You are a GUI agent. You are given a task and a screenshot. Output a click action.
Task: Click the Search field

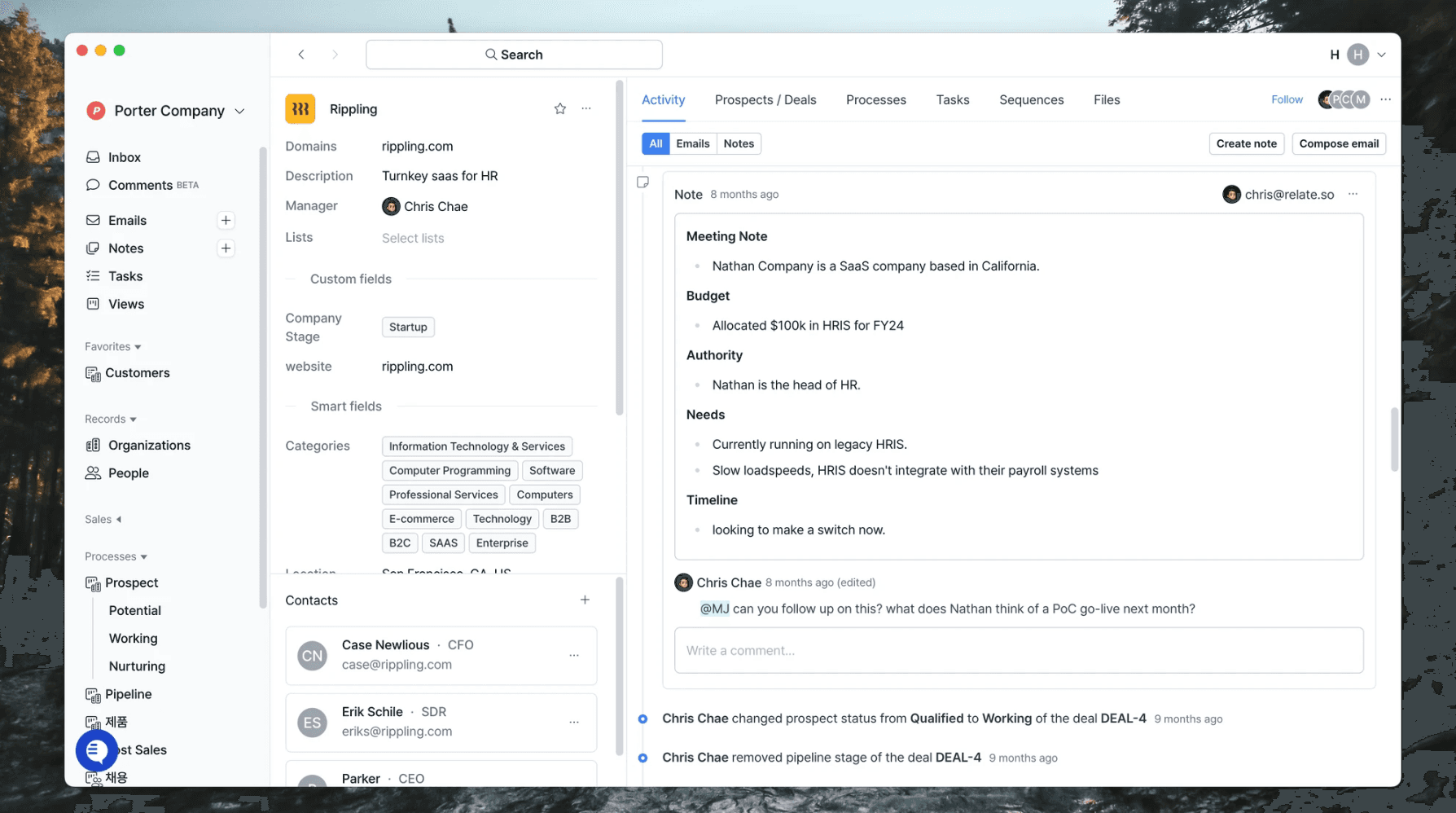click(514, 55)
